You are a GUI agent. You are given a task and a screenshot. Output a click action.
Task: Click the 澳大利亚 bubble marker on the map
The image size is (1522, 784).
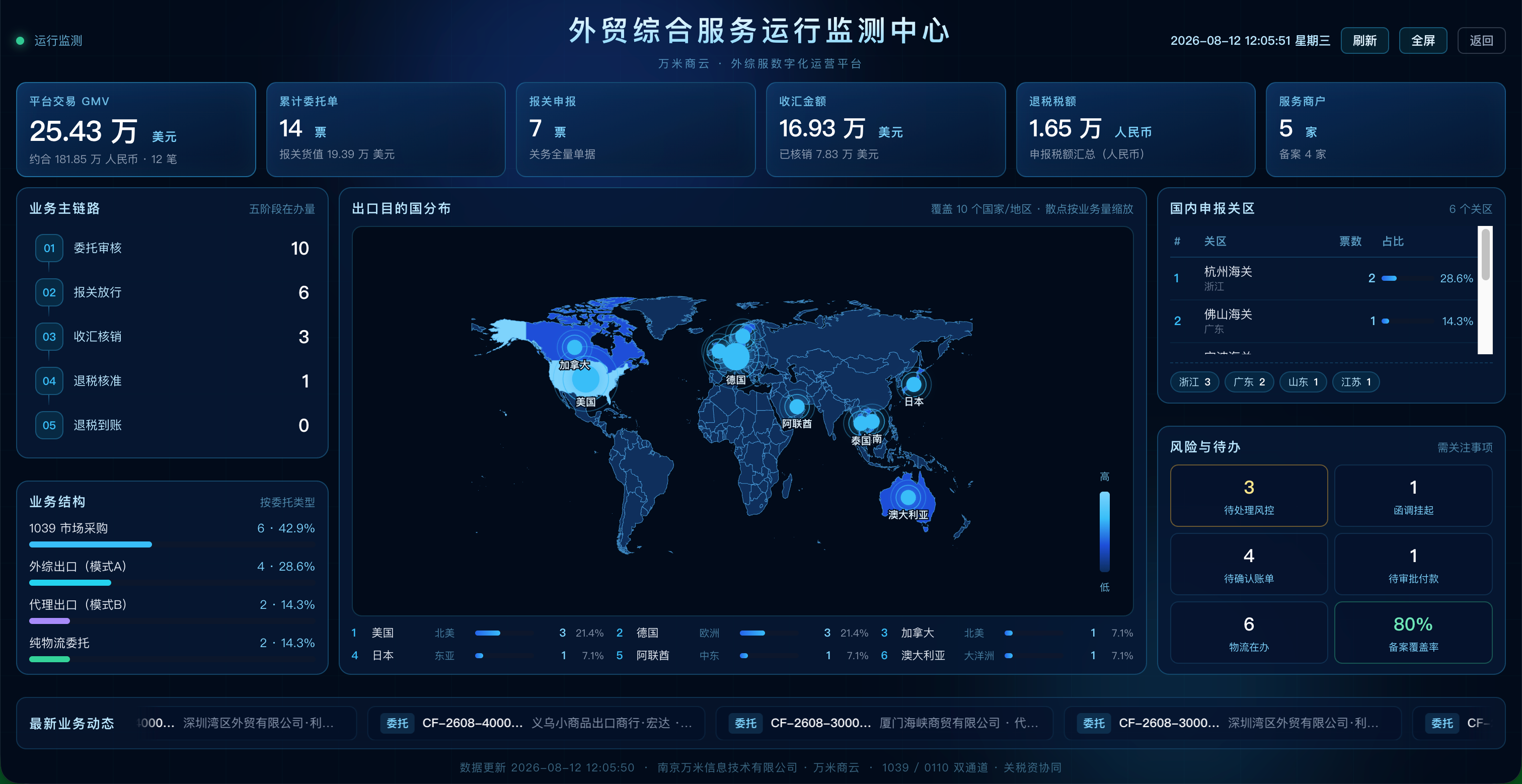pos(908,498)
